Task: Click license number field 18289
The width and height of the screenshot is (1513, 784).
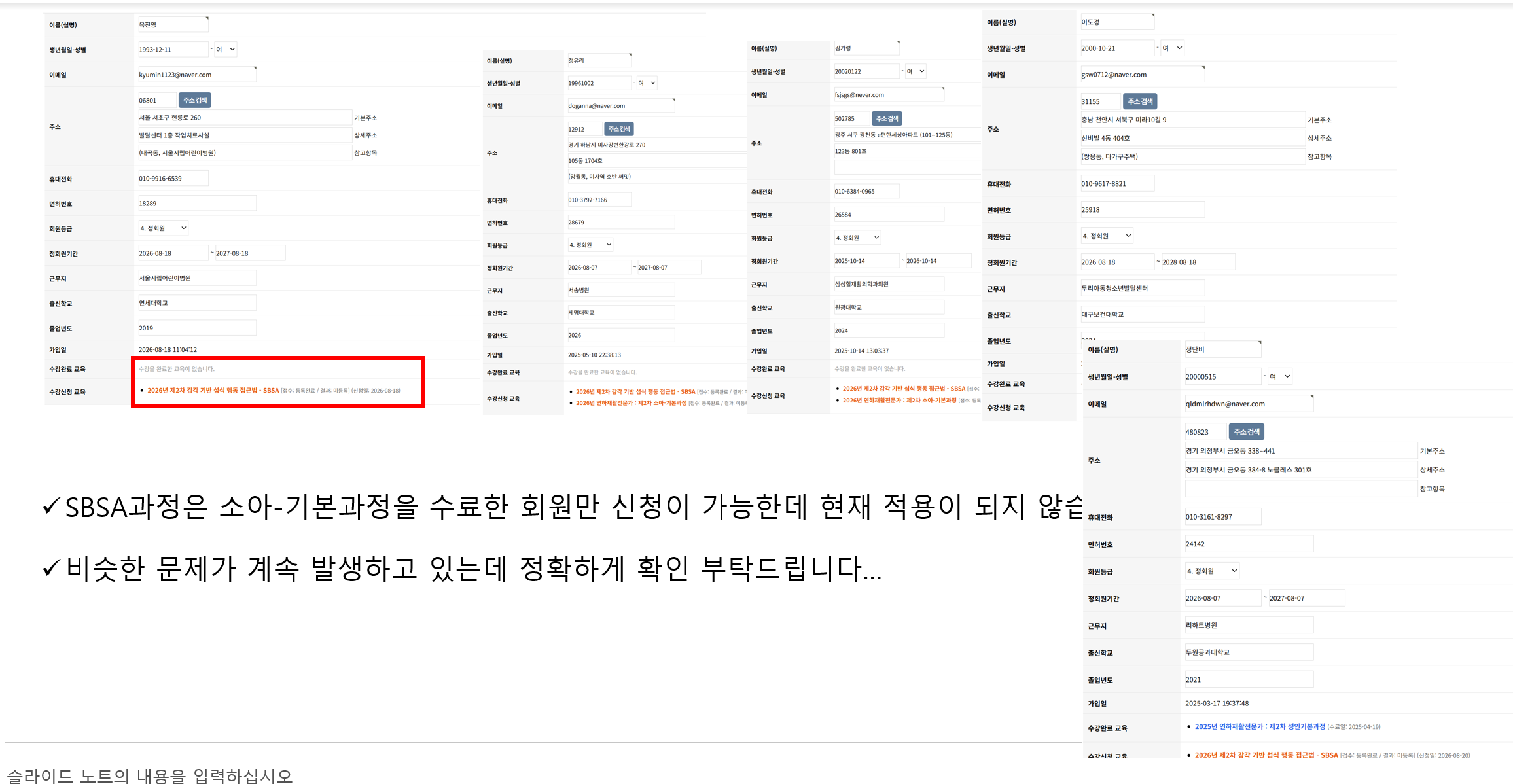Action: coord(196,203)
